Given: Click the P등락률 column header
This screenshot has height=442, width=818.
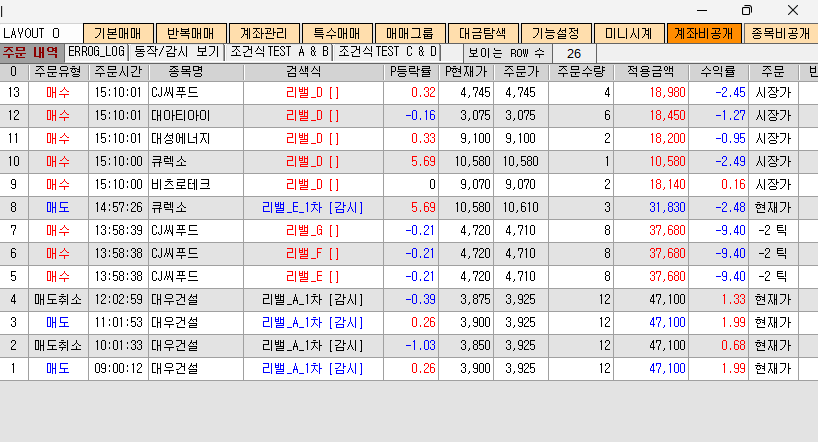Looking at the screenshot, I should (411, 72).
